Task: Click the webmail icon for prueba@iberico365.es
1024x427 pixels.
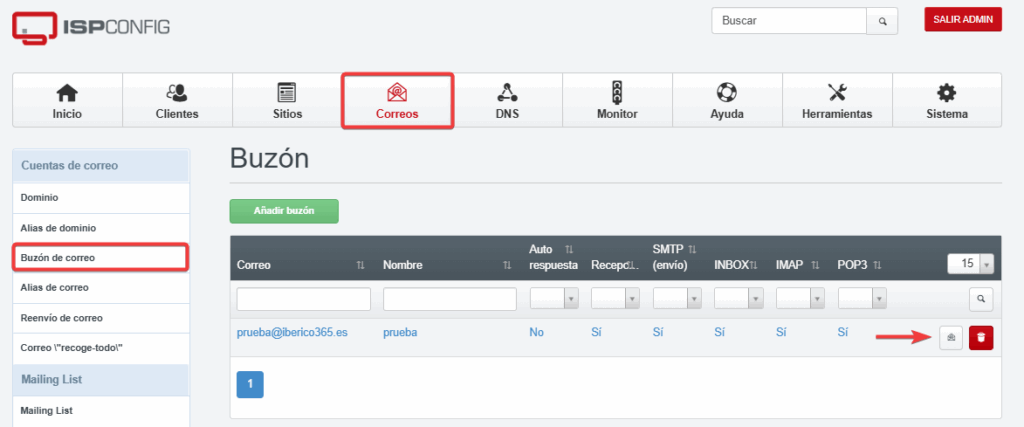Action: tap(951, 338)
